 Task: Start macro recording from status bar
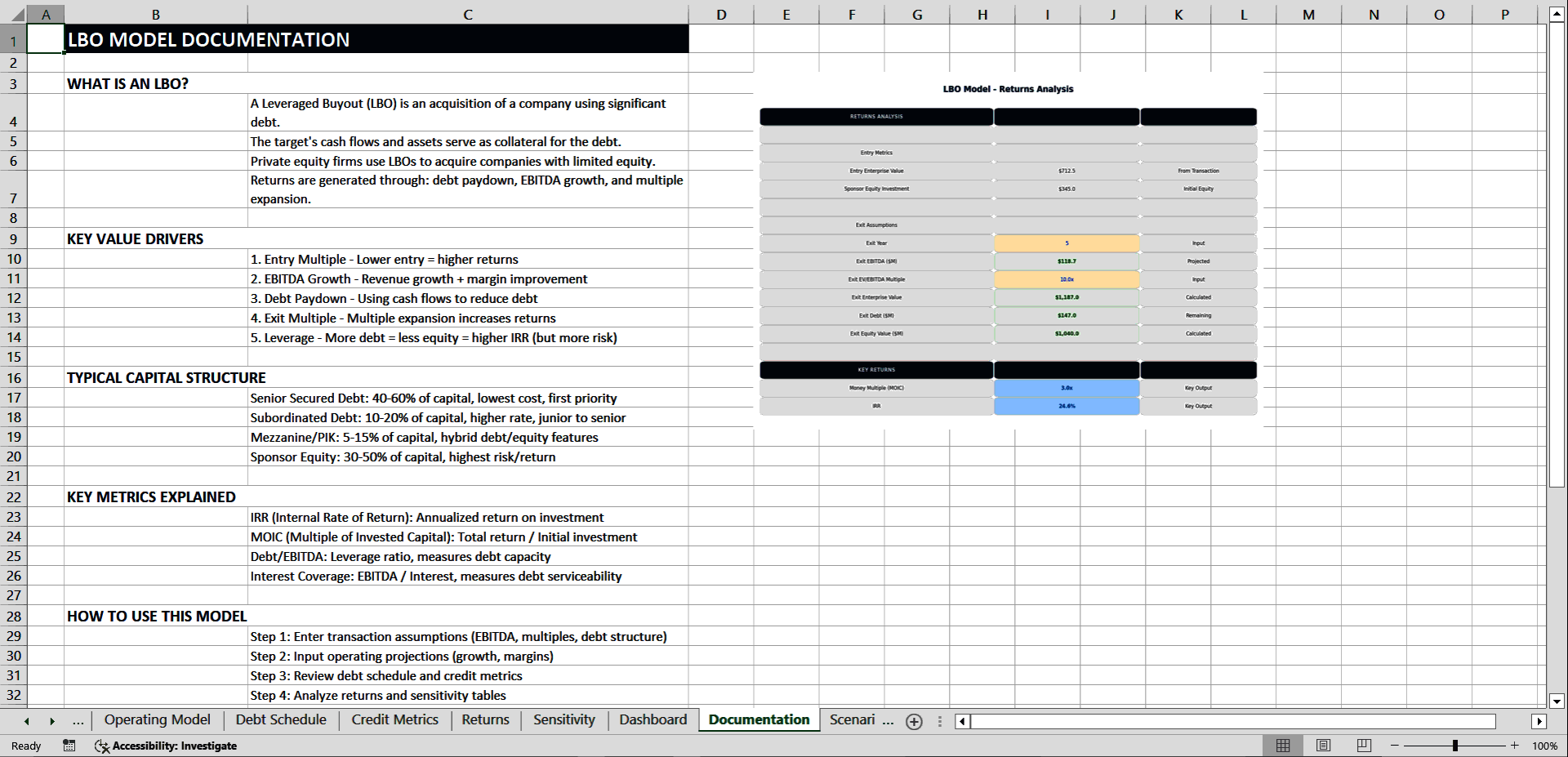coord(69,746)
